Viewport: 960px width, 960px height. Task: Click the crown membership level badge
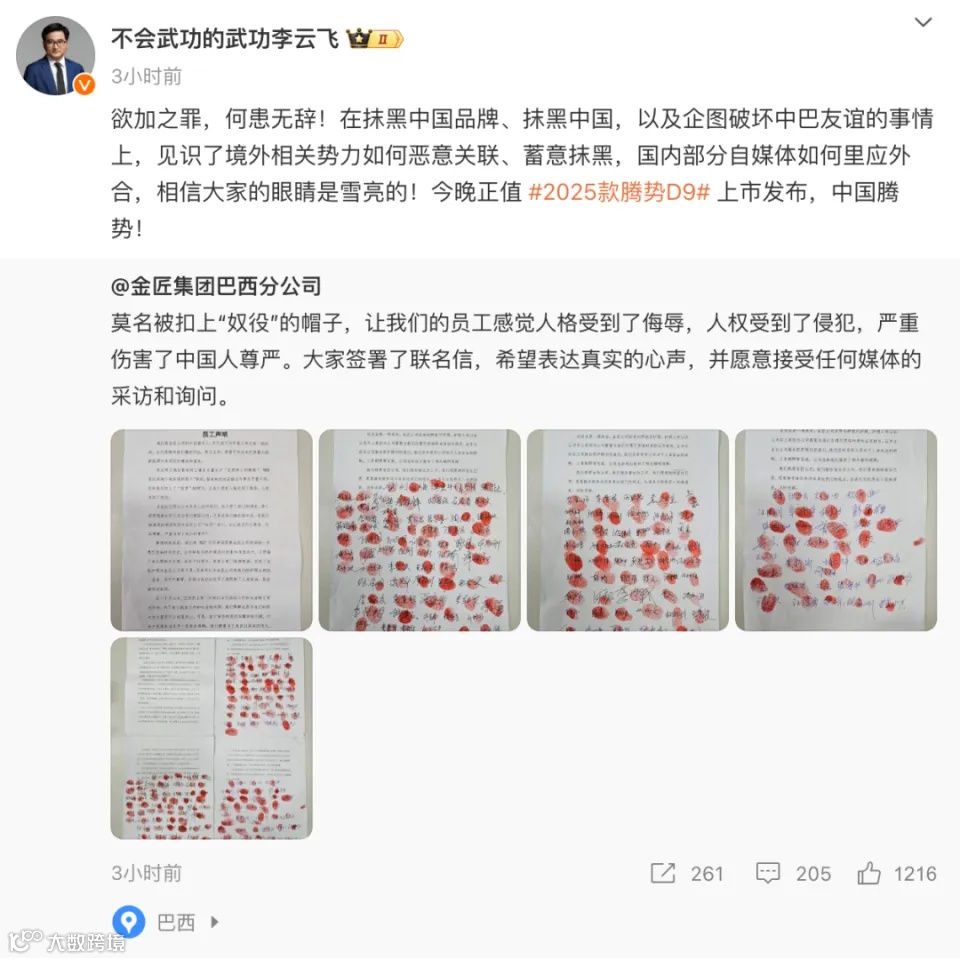click(x=375, y=39)
